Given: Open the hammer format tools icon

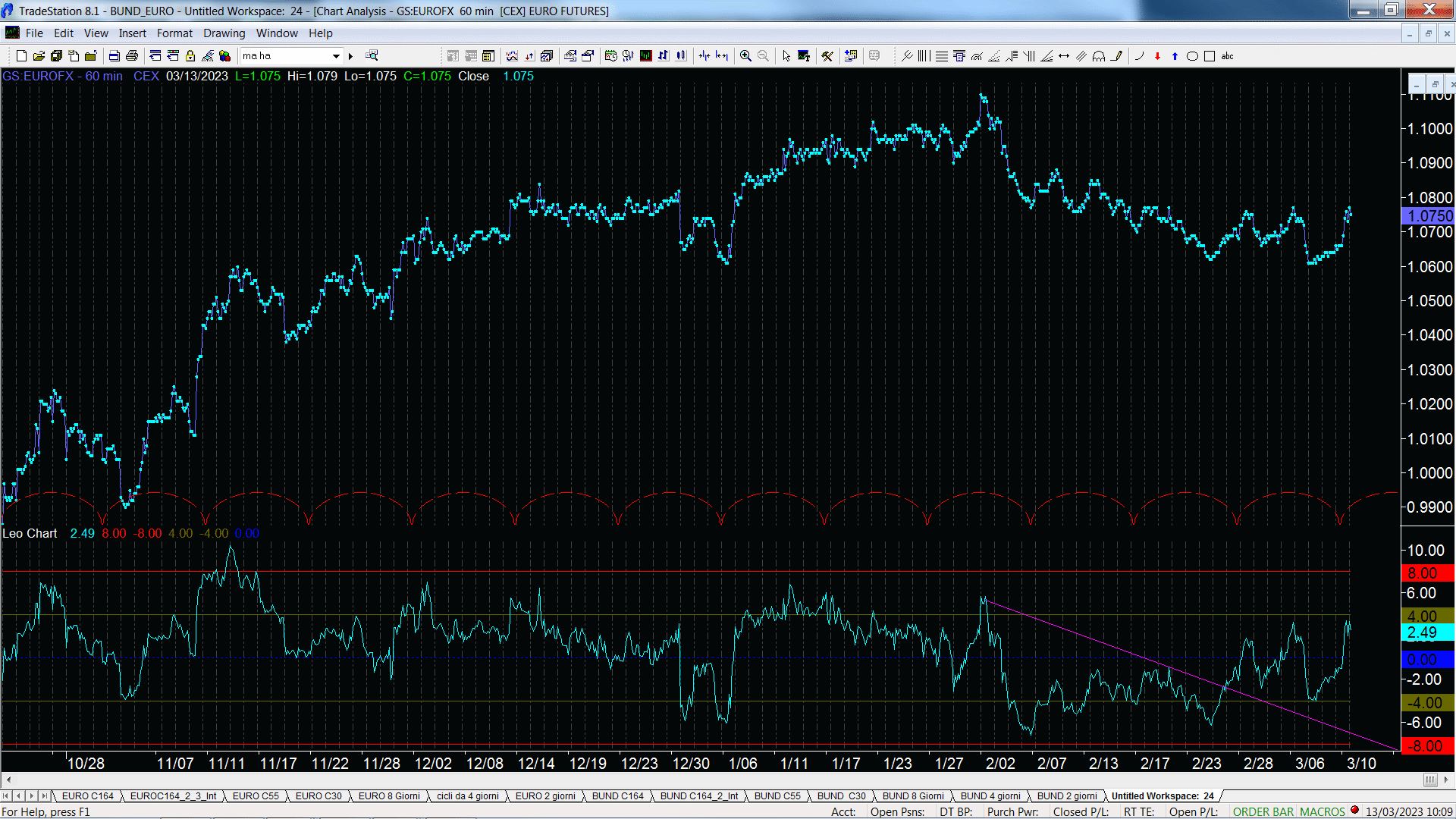Looking at the screenshot, I should (x=827, y=56).
